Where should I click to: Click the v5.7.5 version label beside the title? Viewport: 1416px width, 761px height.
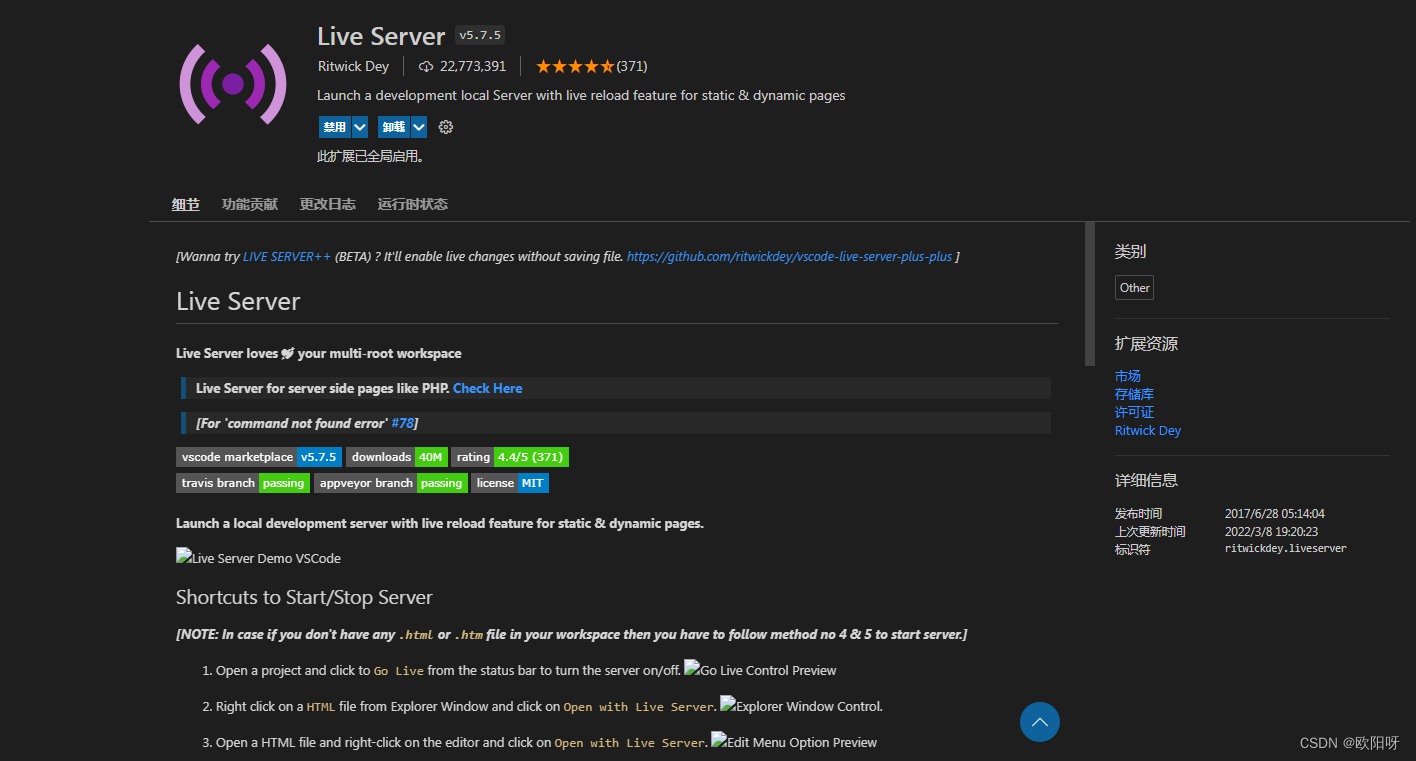(x=480, y=36)
